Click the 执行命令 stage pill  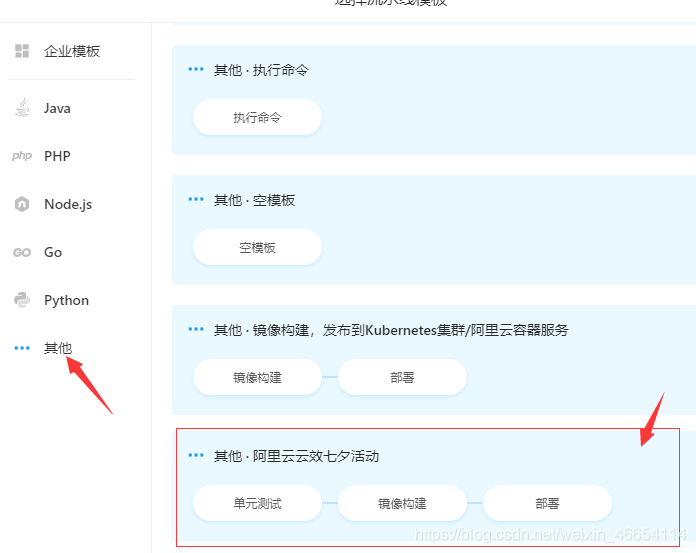257,117
